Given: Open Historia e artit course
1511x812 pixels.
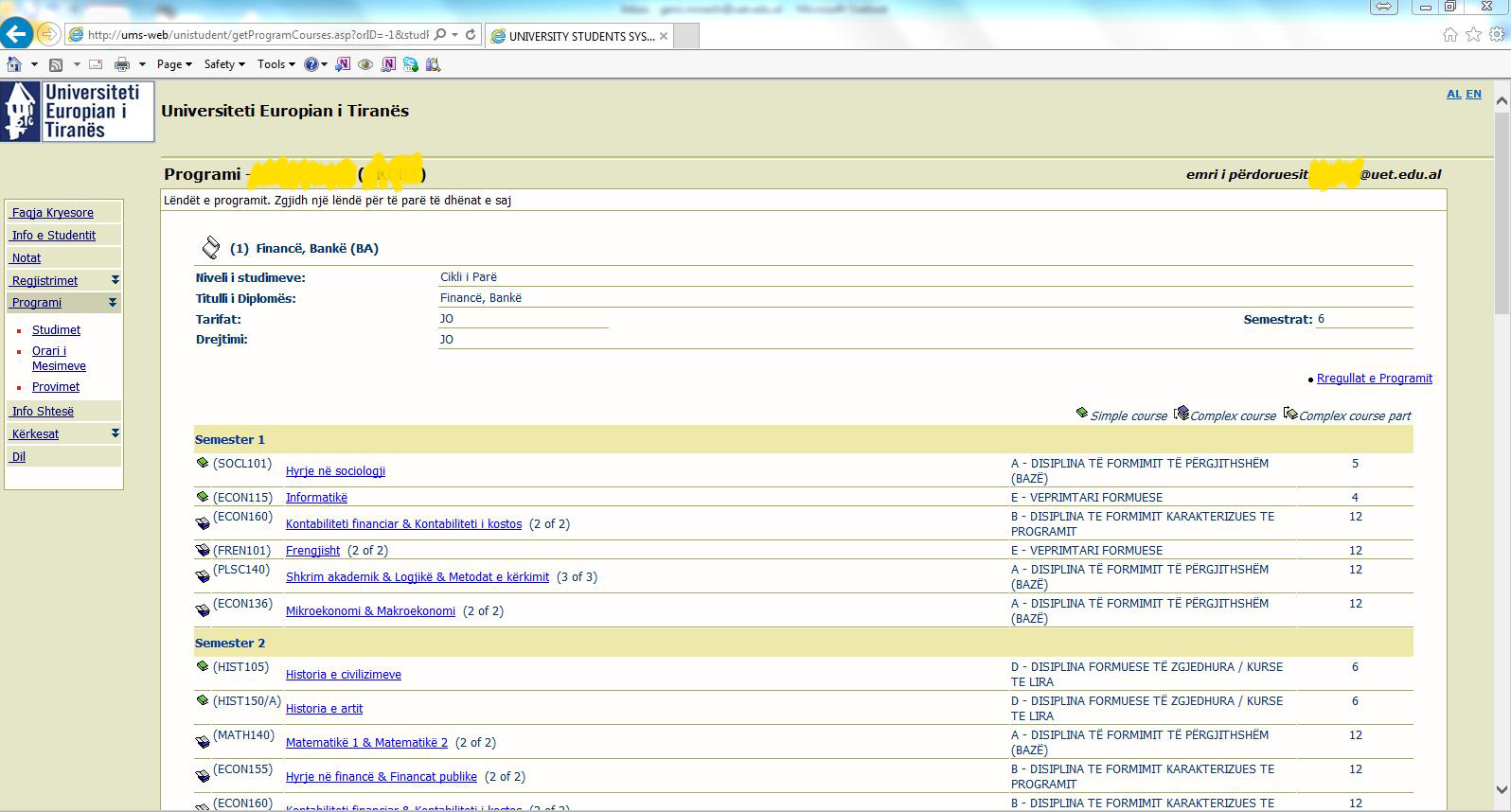Looking at the screenshot, I should [324, 709].
